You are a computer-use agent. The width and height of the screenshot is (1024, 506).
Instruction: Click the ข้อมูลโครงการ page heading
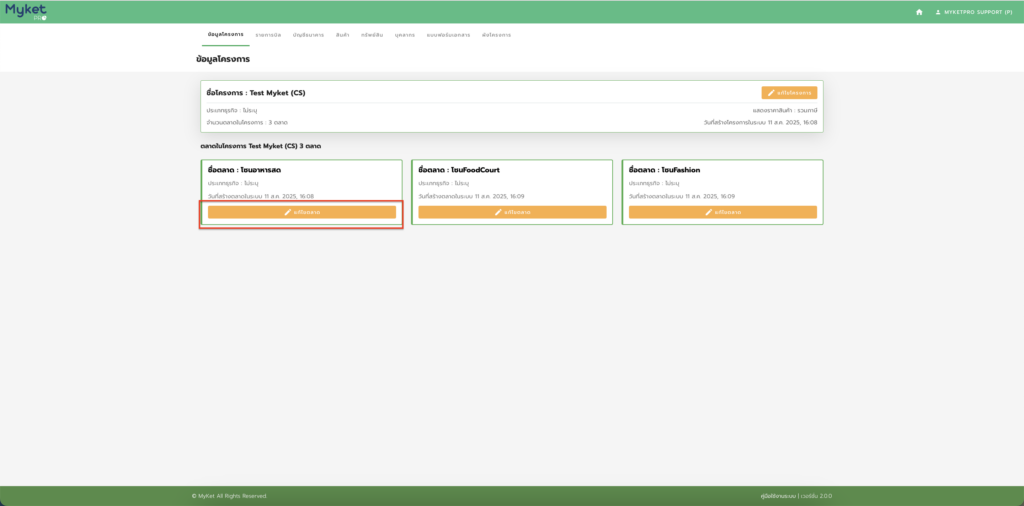pyautogui.click(x=223, y=59)
